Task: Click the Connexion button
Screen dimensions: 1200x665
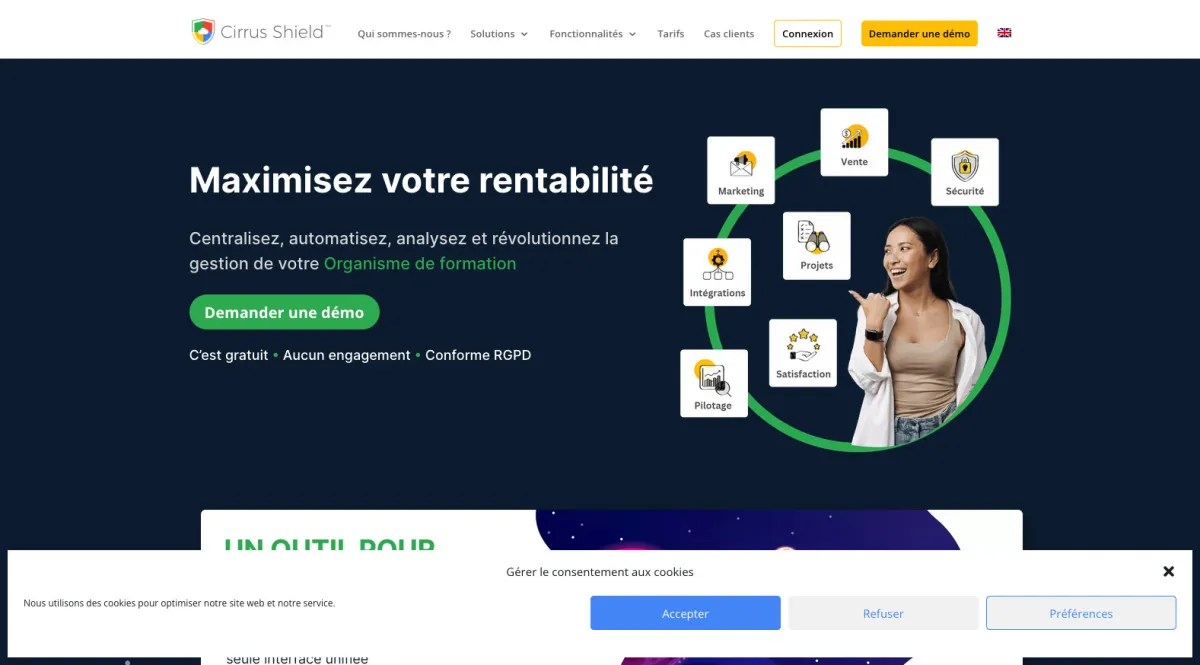Action: point(808,33)
